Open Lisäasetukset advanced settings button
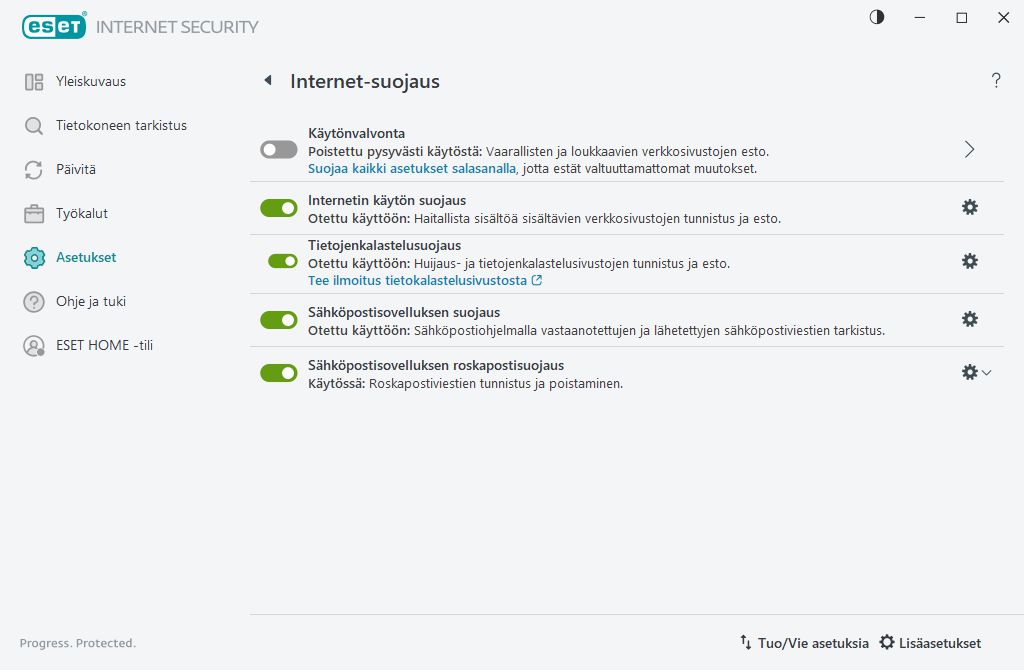 pyautogui.click(x=930, y=643)
